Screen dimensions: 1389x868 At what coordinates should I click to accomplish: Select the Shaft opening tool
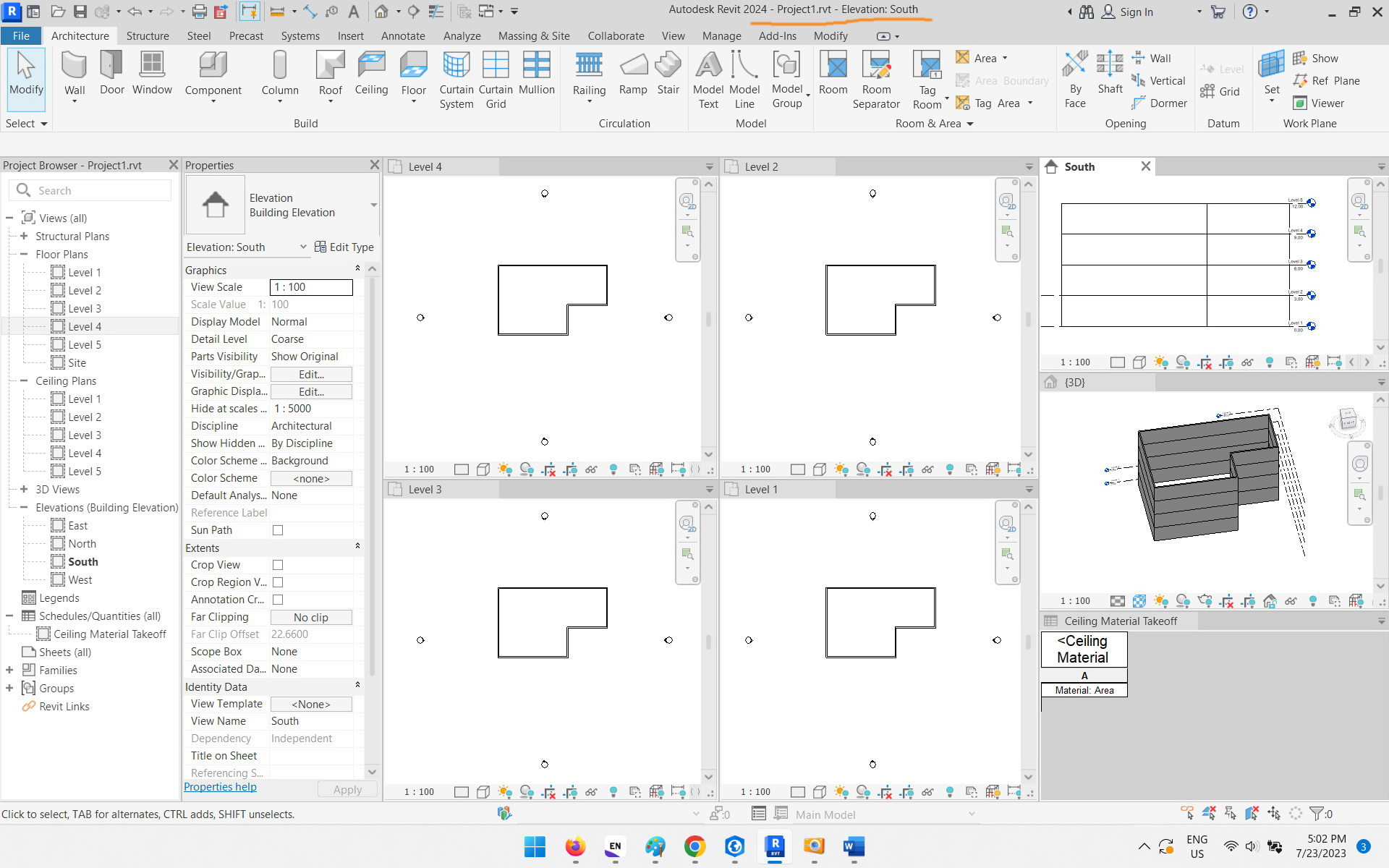pyautogui.click(x=1109, y=72)
